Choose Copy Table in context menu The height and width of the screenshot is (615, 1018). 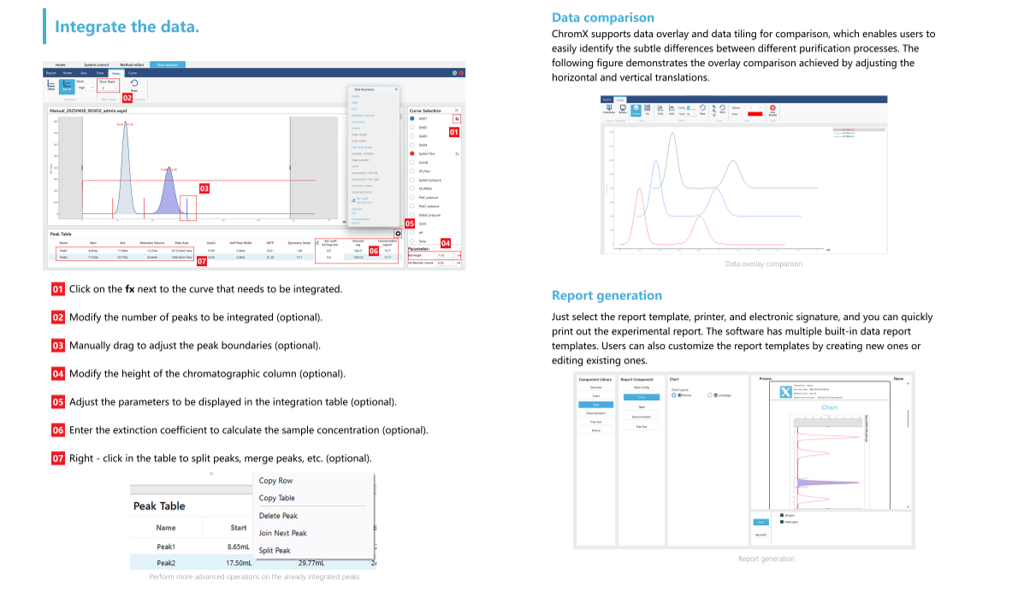277,497
